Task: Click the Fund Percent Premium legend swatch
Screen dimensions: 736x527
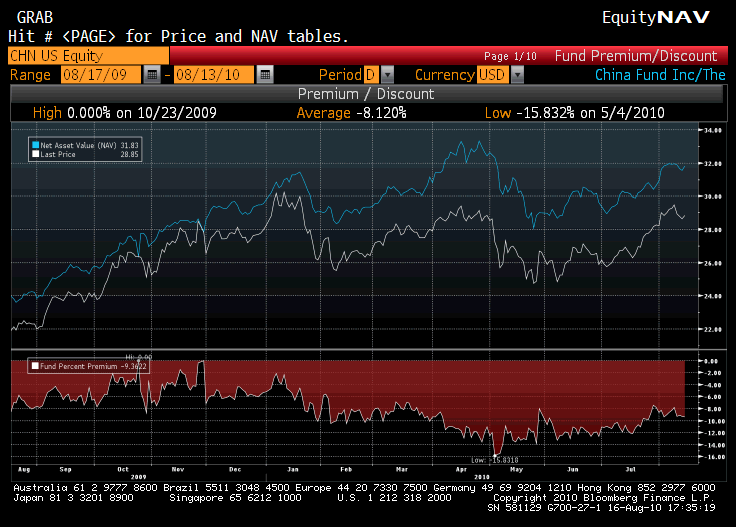Action: [x=35, y=366]
